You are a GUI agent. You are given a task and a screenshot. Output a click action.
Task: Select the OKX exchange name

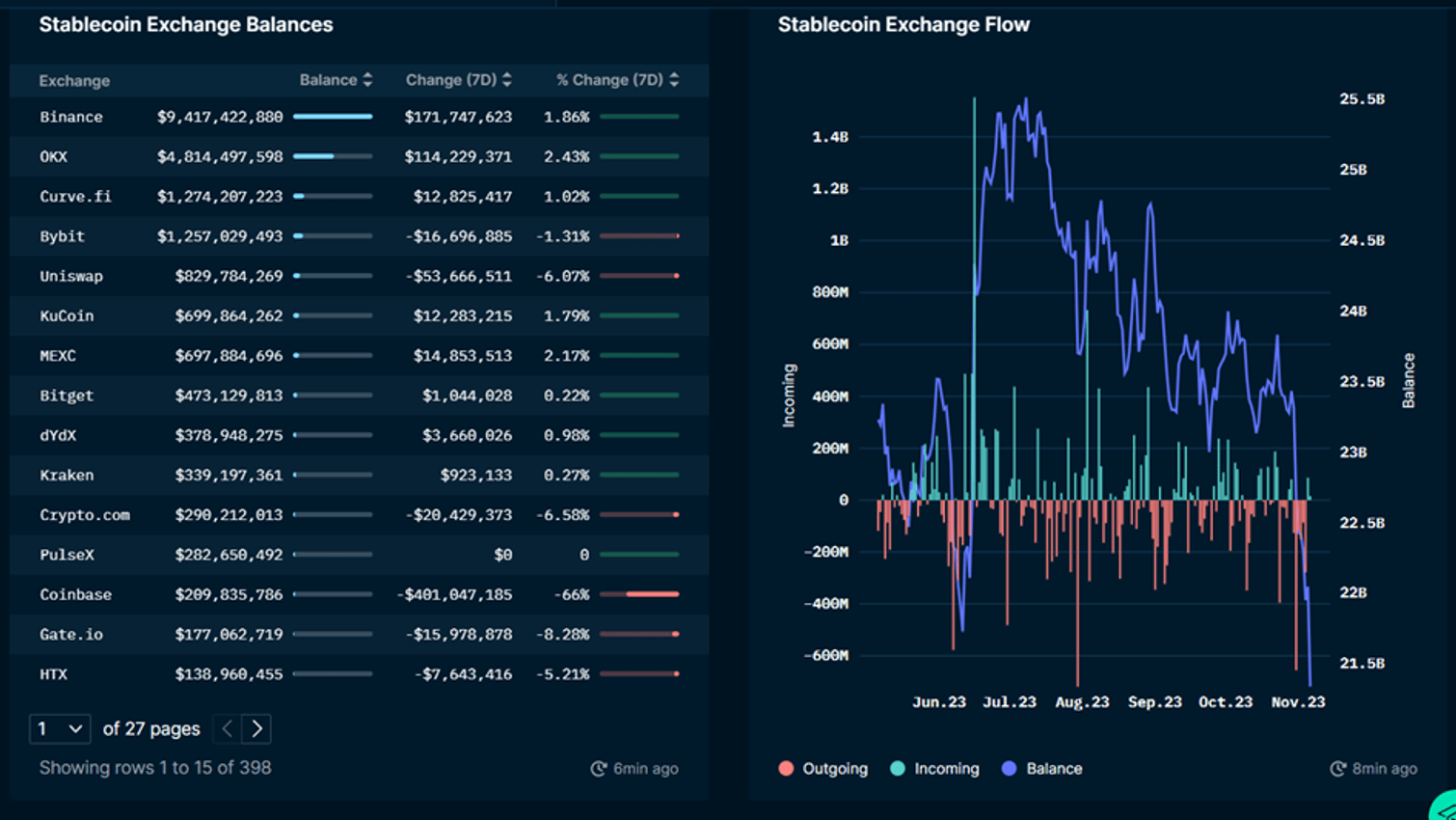point(54,156)
